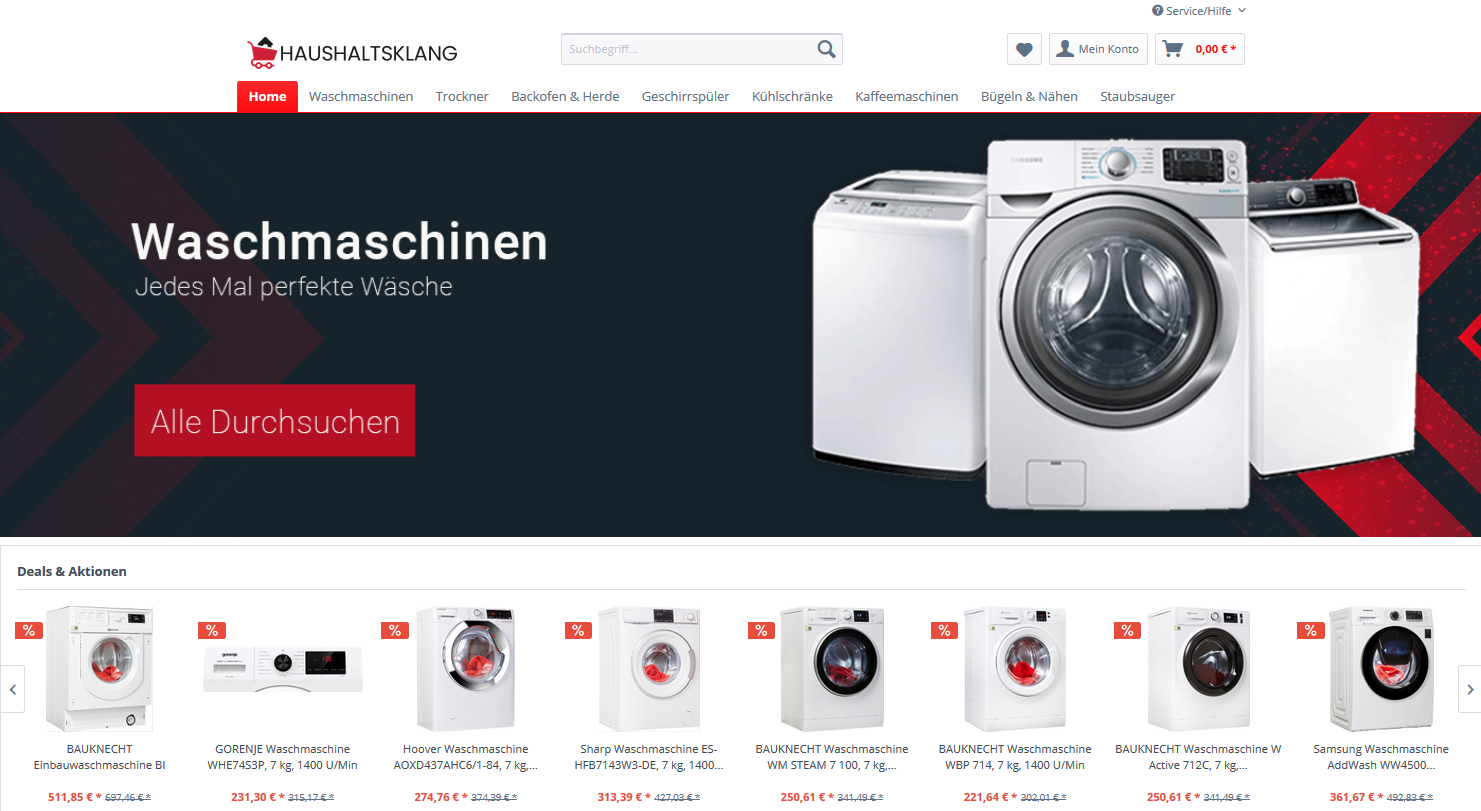Open the BAUKNECHT Einbauwaschmaschine product image
The width and height of the screenshot is (1481, 811).
pos(99,668)
